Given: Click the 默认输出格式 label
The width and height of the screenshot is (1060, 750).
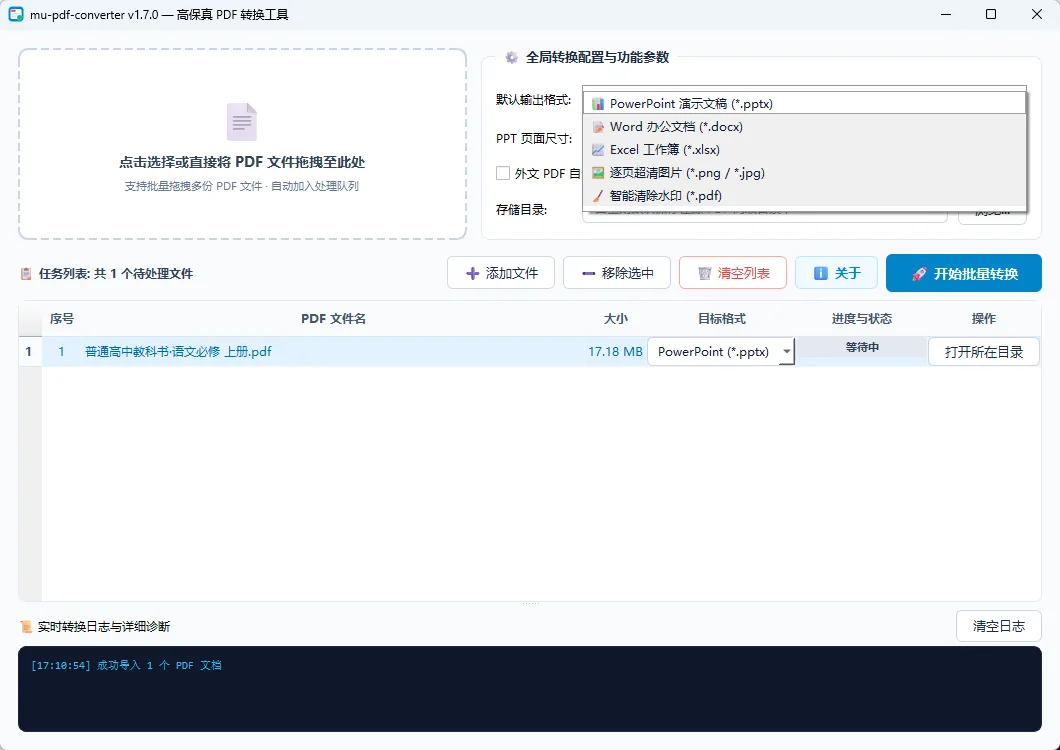Looking at the screenshot, I should point(533,99).
